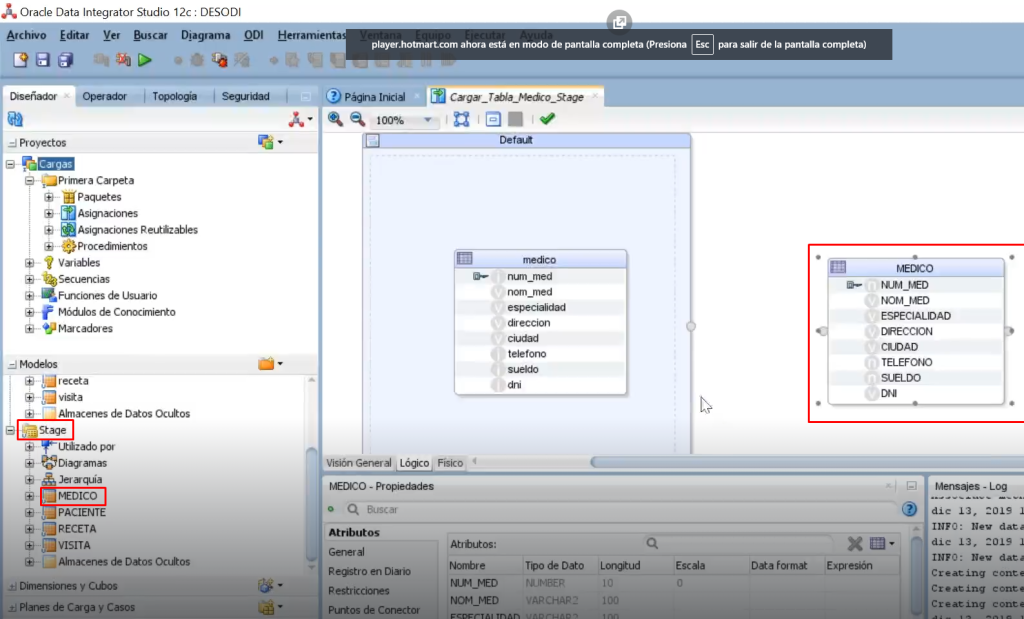Select the MEDICO target datastore table icon
1024x619 pixels.
[x=838, y=267]
